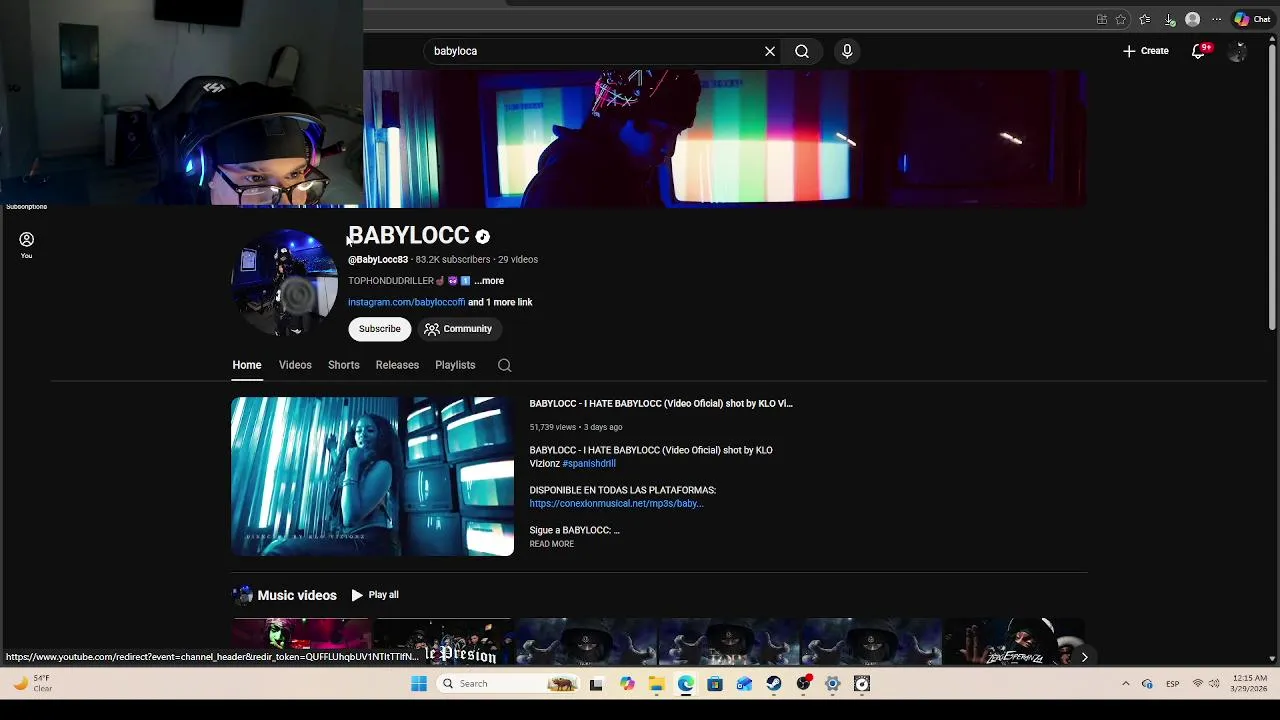Click the channel banner image
Screen dimensions: 1280x720
pyautogui.click(x=725, y=139)
